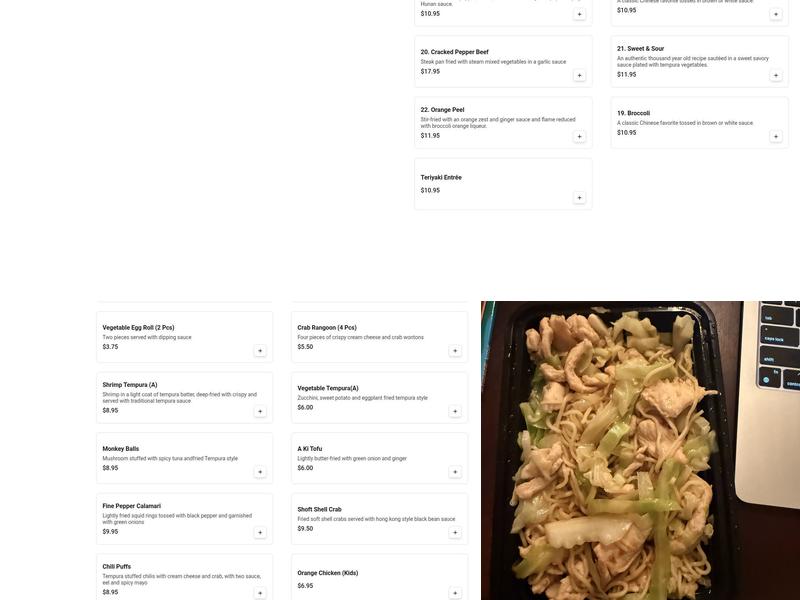Add Shoft Shell Crab with plus icon
800x600 pixels.
tap(455, 533)
